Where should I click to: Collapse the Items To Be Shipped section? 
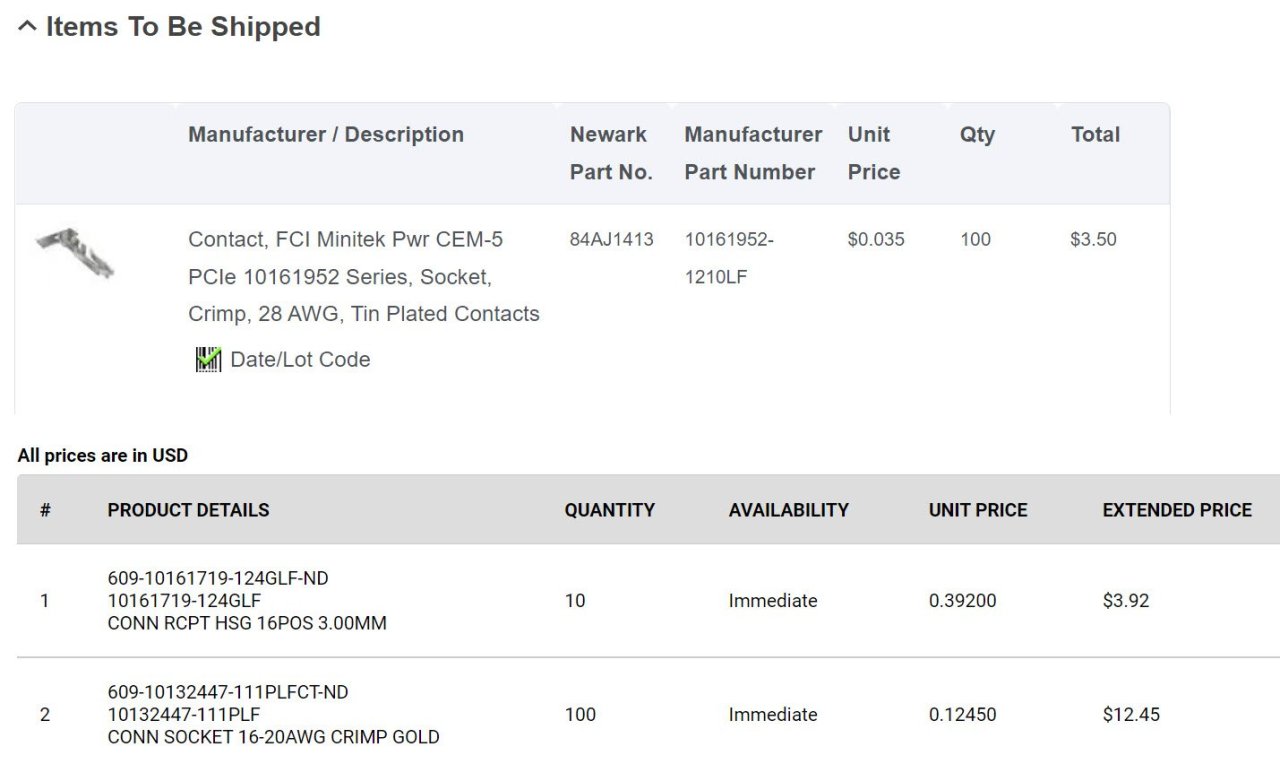click(28, 27)
